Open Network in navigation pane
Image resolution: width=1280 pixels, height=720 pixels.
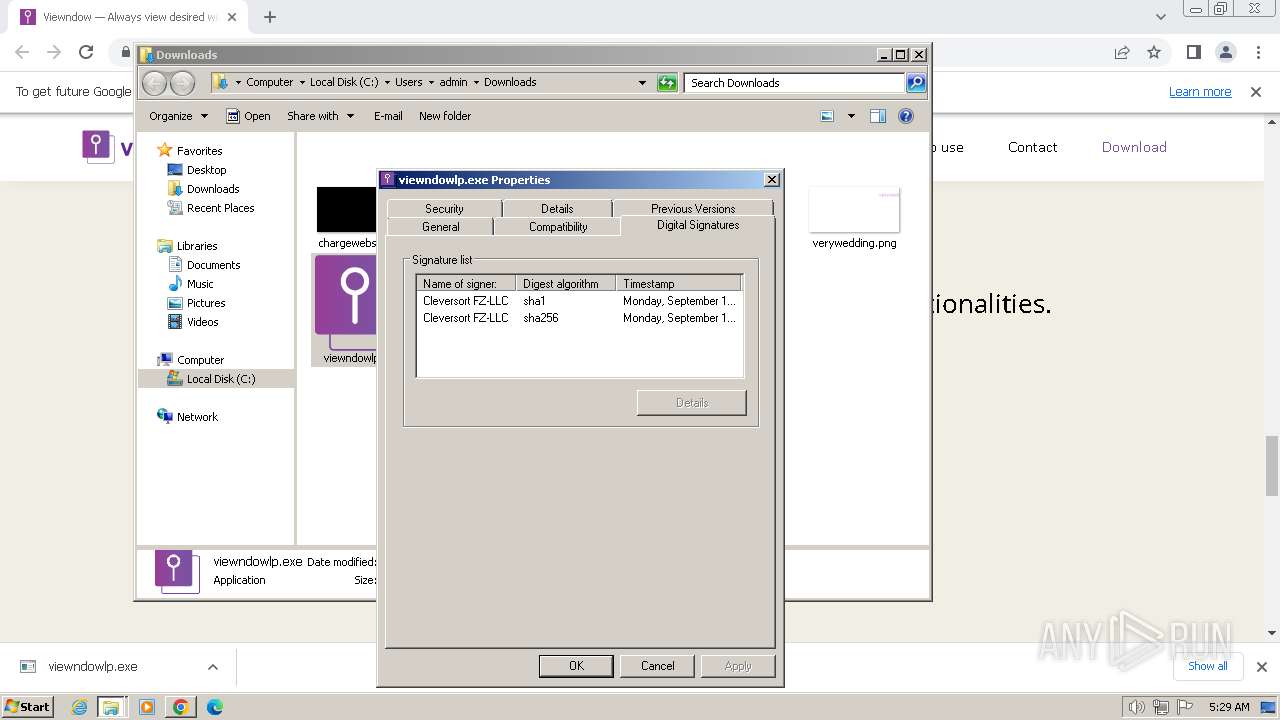pos(197,417)
